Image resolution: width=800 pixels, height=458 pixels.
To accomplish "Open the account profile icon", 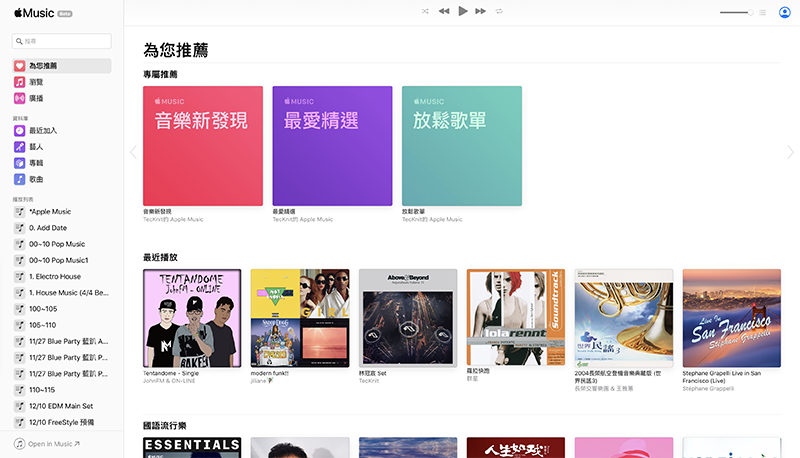I will coord(784,12).
